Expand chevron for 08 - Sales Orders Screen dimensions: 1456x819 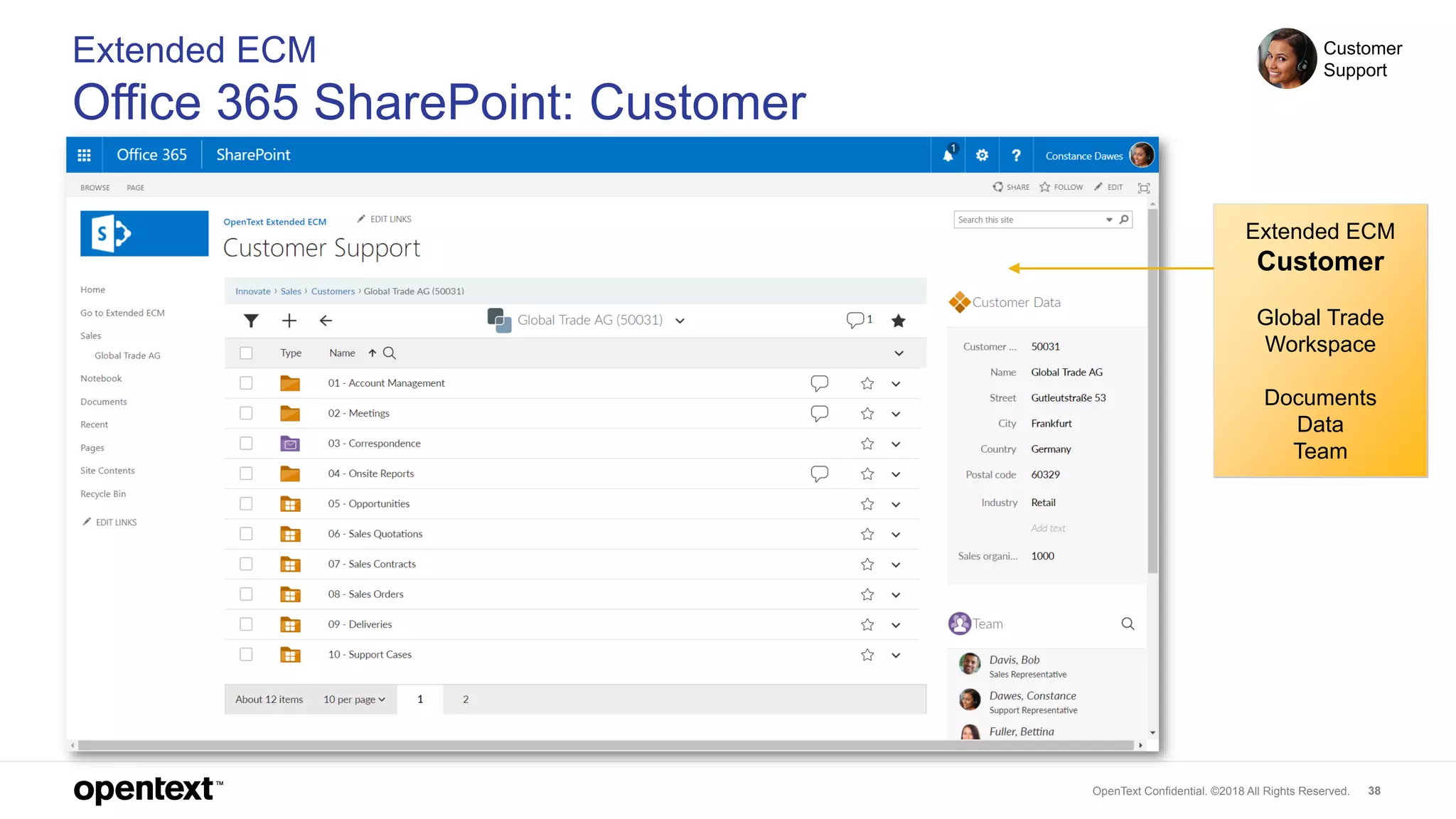[896, 595]
